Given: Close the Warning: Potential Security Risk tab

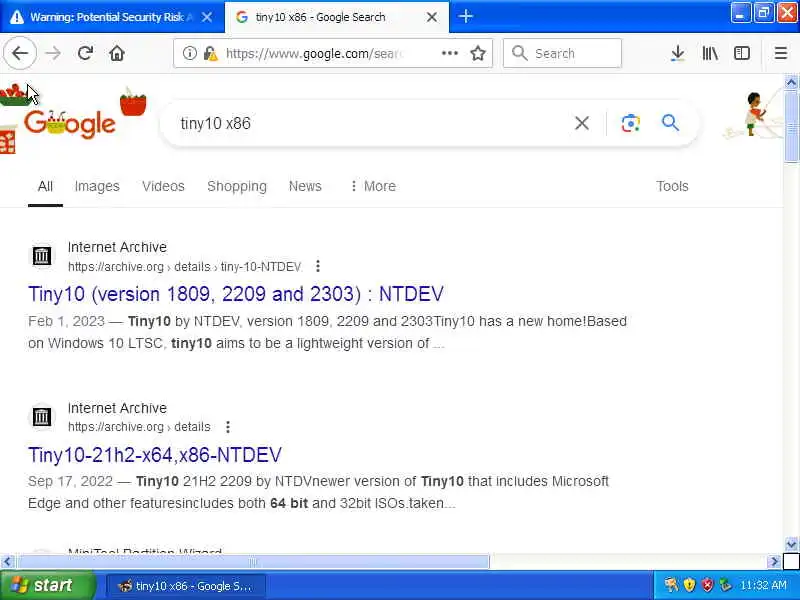Looking at the screenshot, I should click(x=207, y=17).
